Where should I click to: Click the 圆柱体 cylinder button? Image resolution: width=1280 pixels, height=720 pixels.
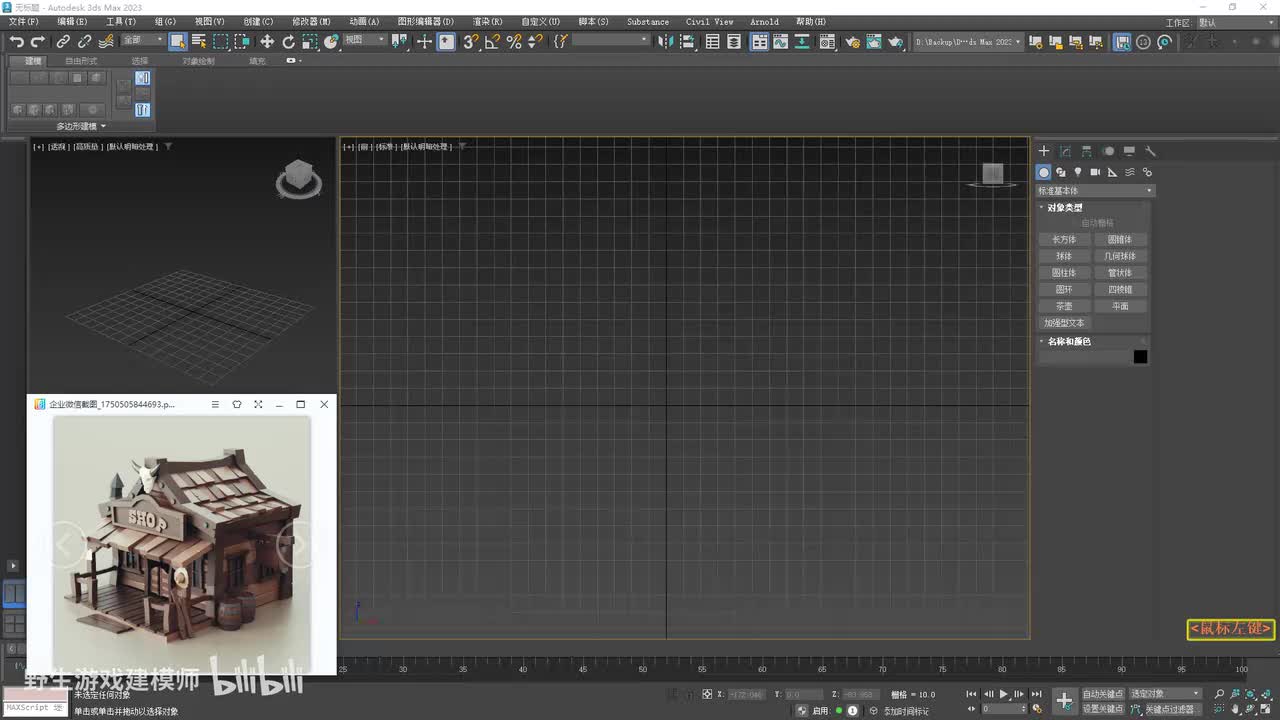1064,273
